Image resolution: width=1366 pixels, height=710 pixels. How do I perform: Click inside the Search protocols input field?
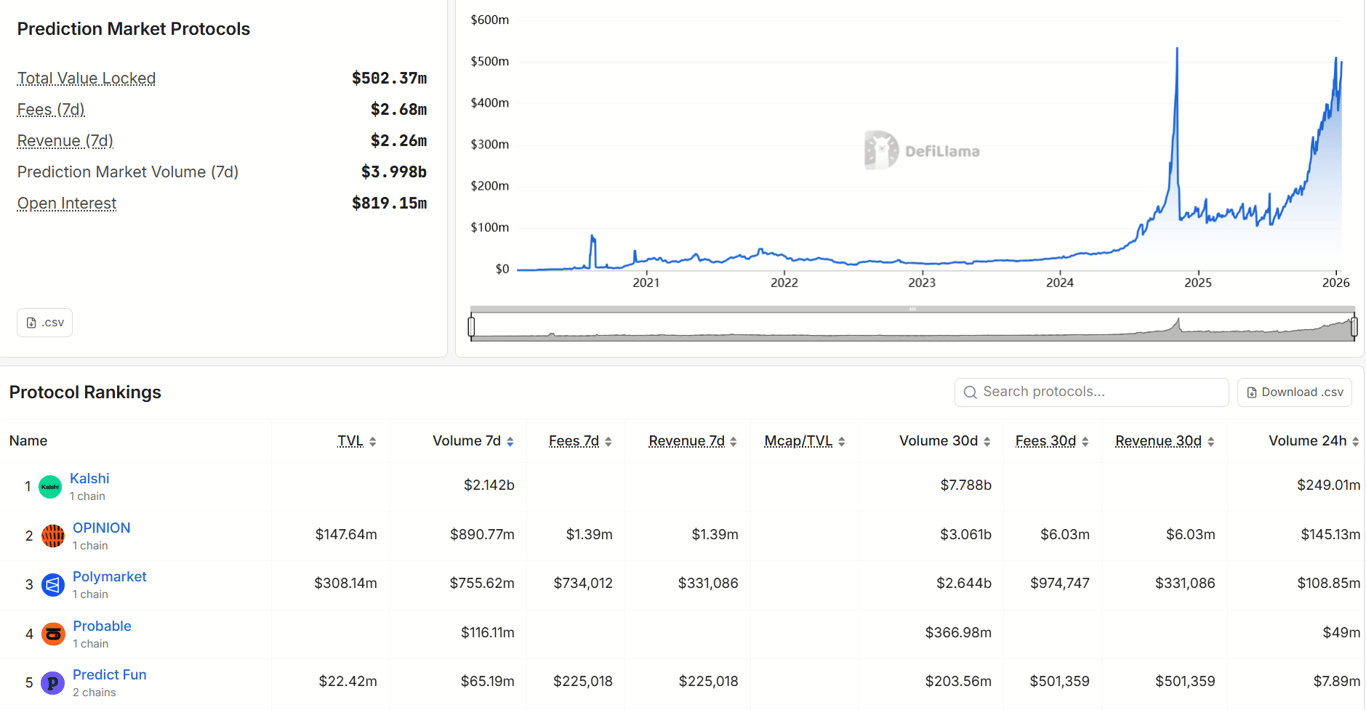1090,392
